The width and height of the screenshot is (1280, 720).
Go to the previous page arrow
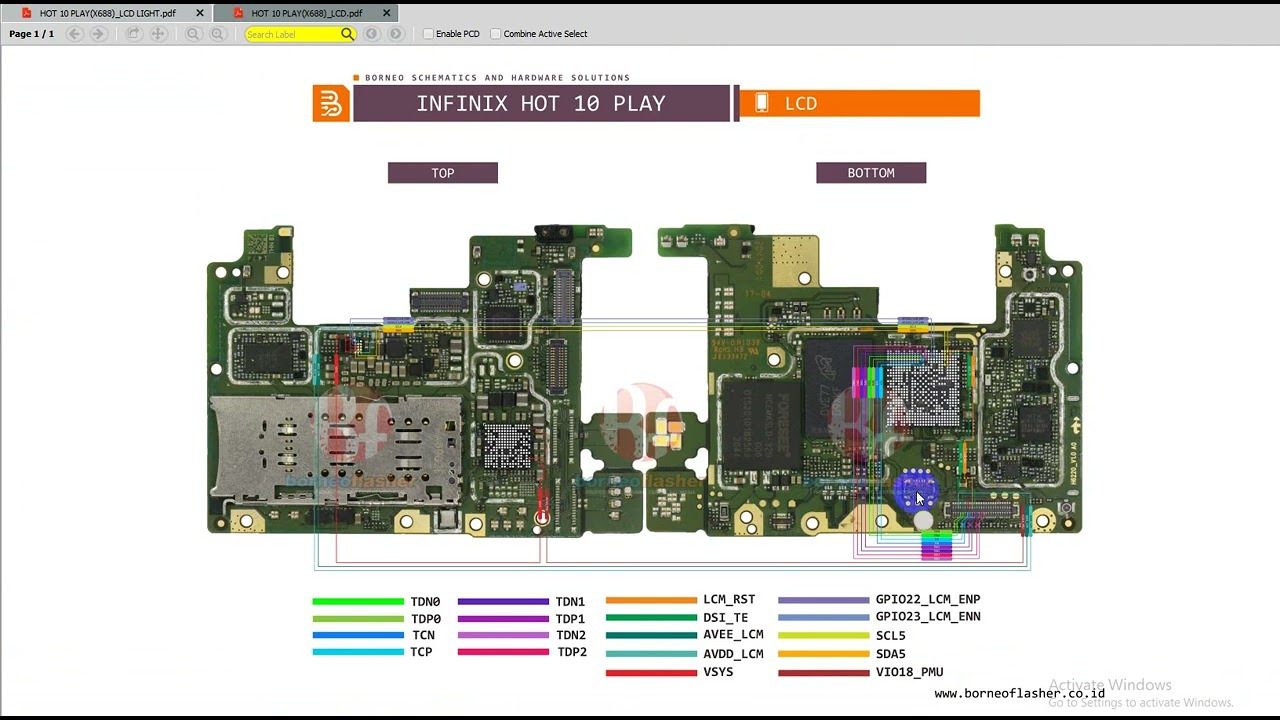click(x=75, y=34)
